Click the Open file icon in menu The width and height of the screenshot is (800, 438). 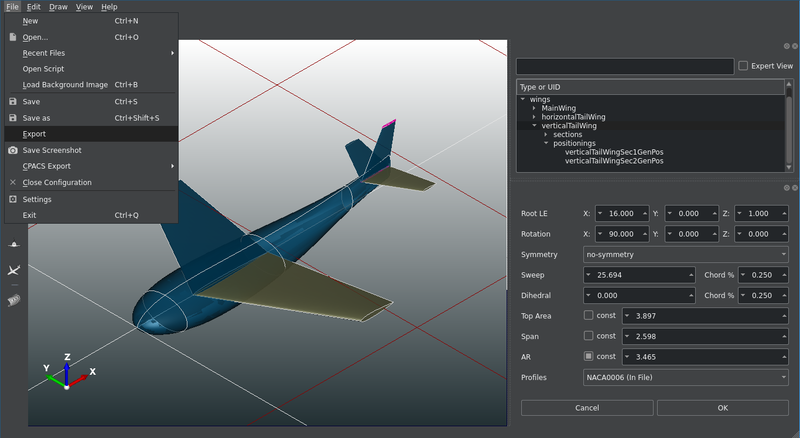[12, 37]
